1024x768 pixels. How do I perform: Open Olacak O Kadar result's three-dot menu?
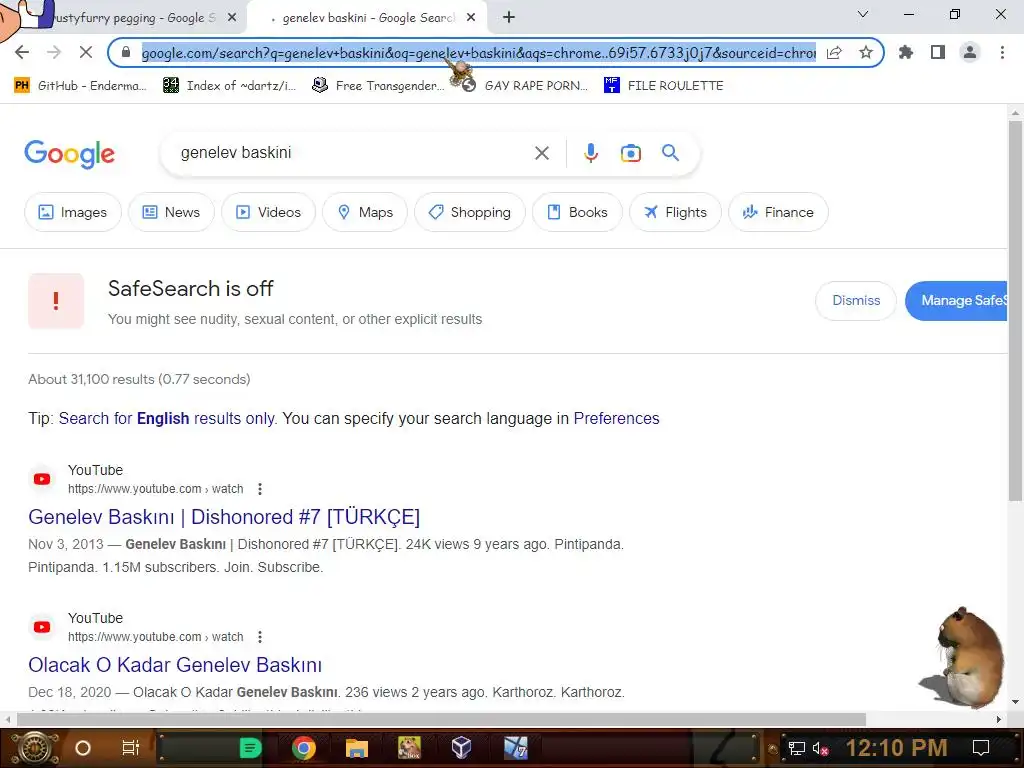(x=260, y=637)
